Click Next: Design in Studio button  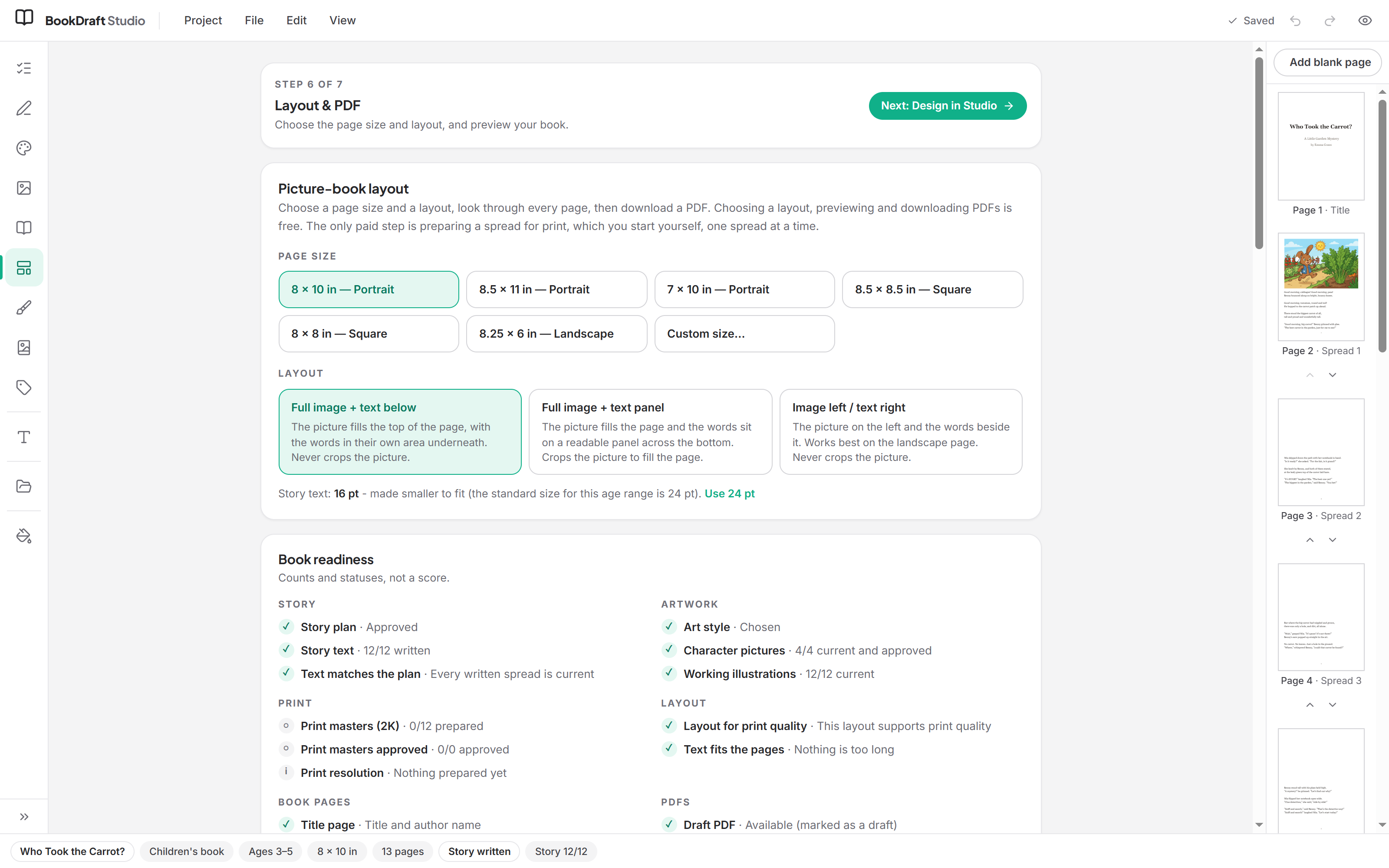click(947, 105)
